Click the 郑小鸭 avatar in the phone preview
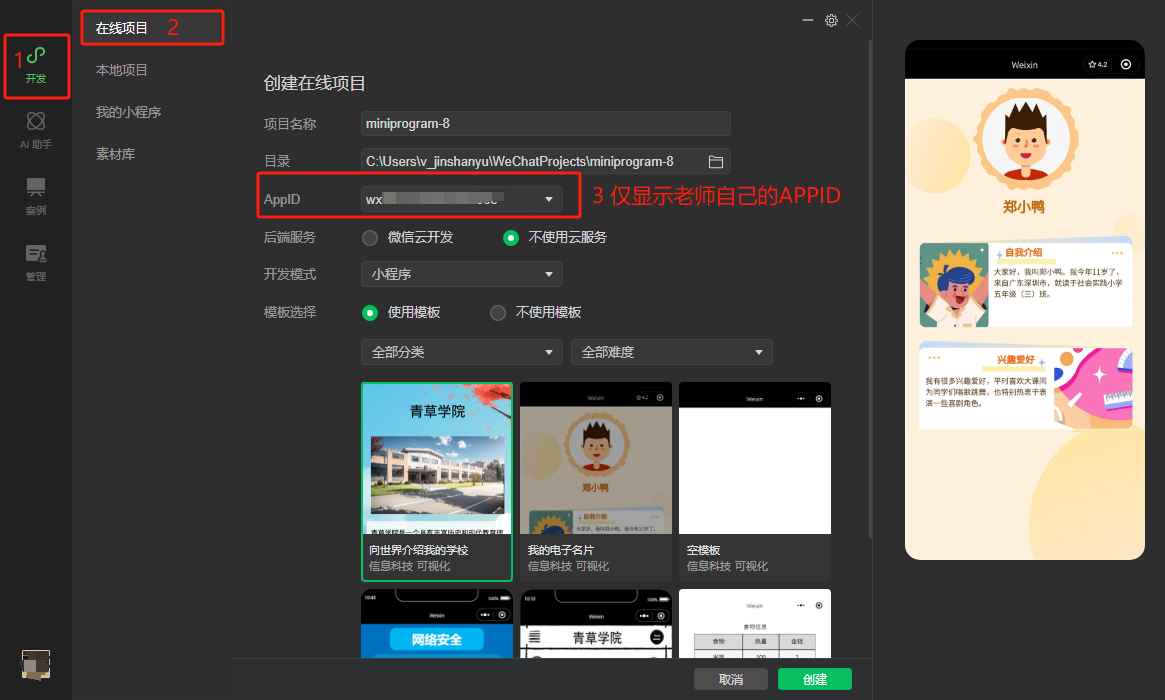1165x700 pixels. [1025, 138]
